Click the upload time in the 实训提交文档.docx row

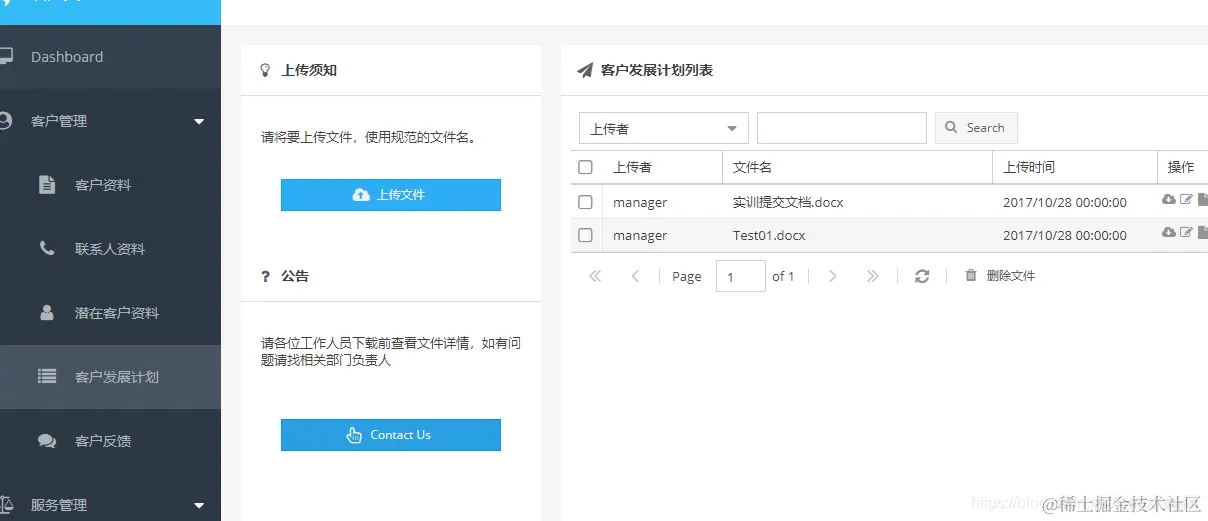(1065, 202)
